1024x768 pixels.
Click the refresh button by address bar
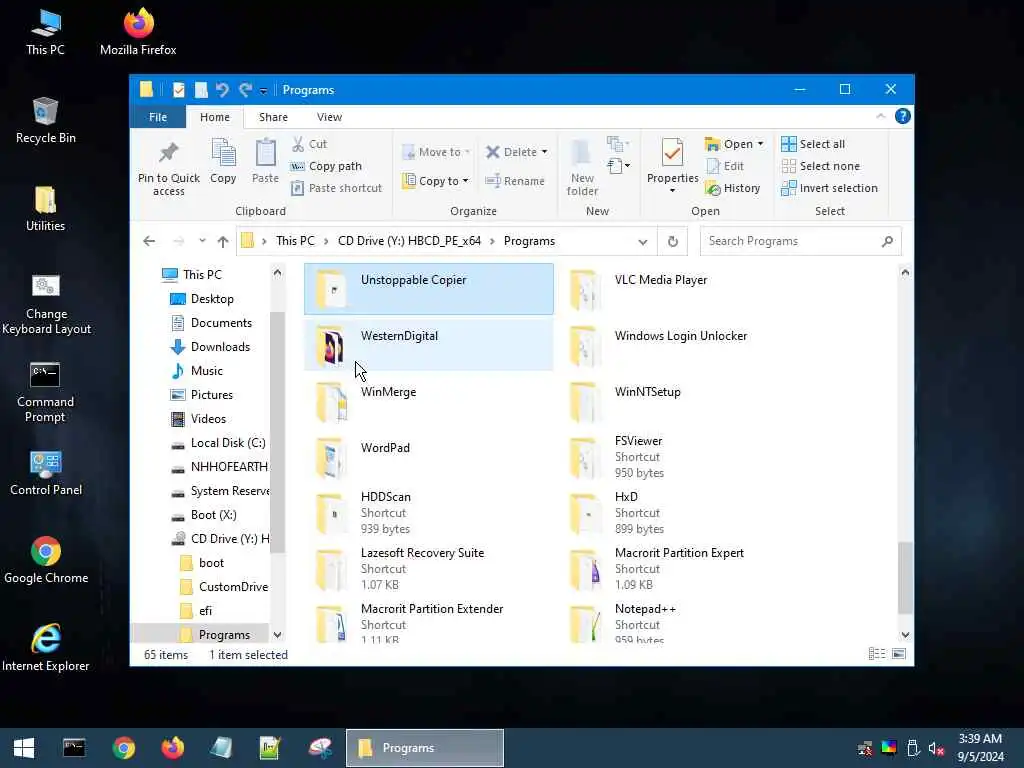(673, 241)
